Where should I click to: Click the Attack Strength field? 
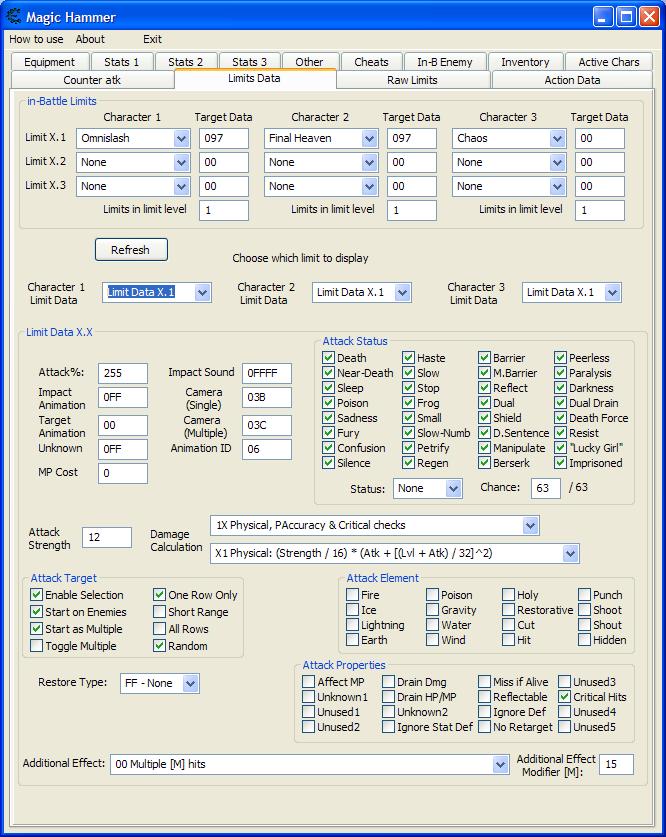pyautogui.click(x=107, y=538)
